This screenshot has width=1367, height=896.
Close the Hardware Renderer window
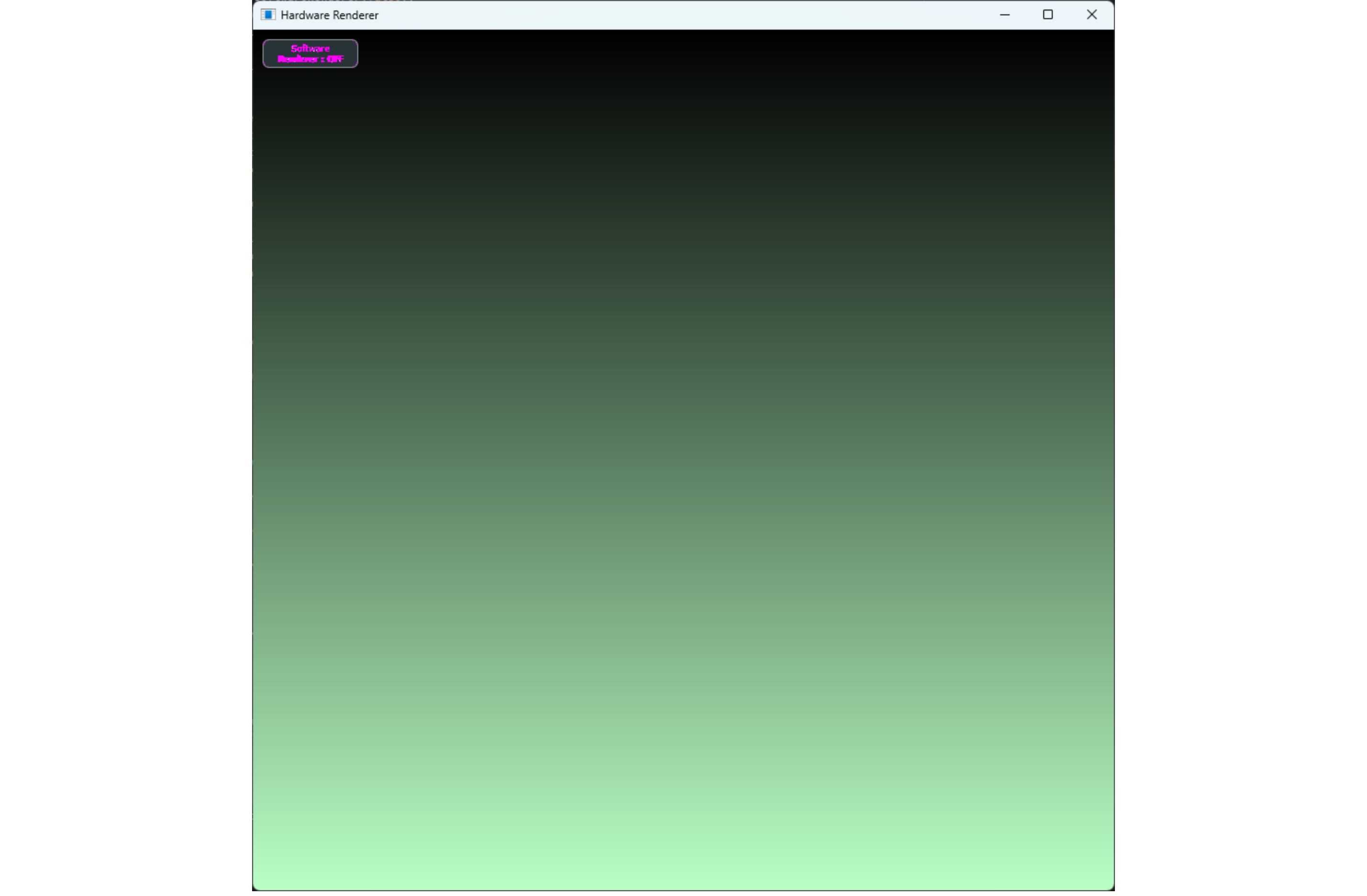[x=1091, y=15]
